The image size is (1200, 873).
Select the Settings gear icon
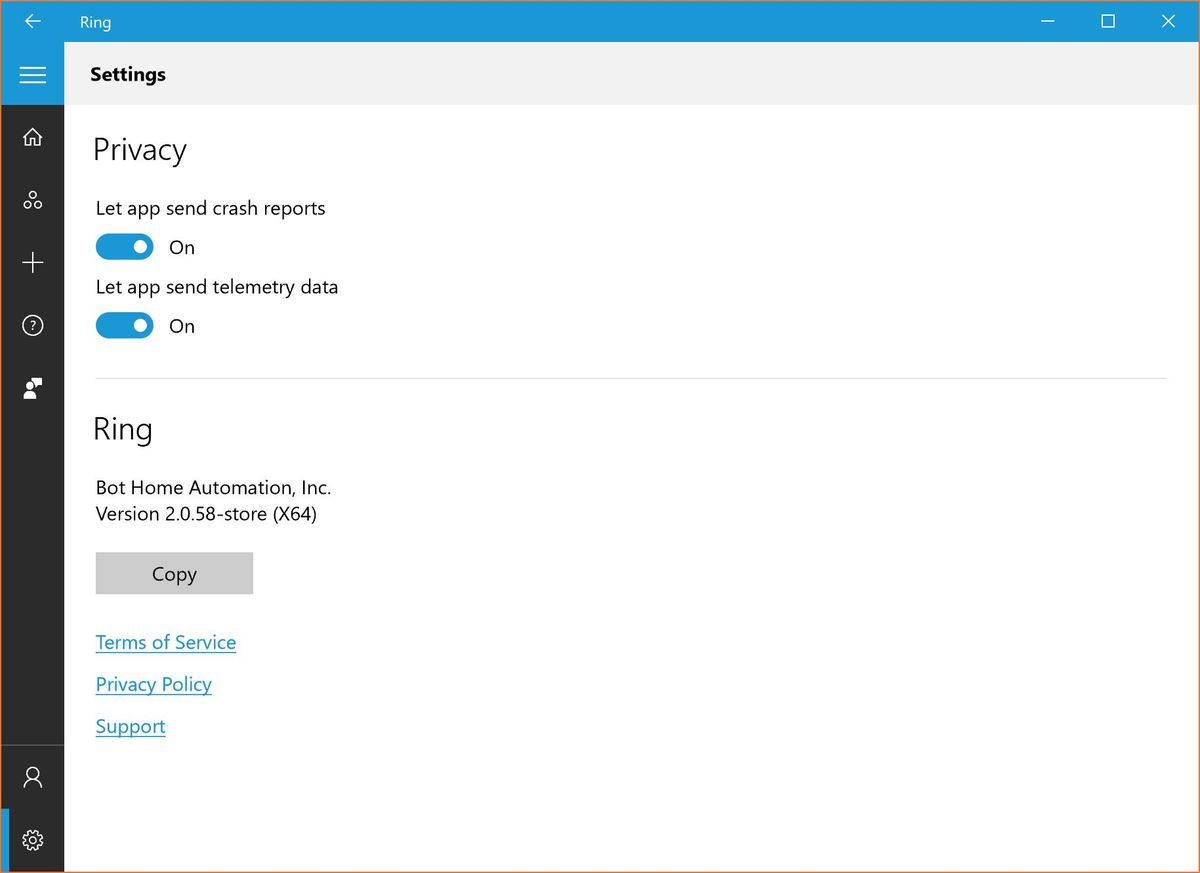coord(32,840)
